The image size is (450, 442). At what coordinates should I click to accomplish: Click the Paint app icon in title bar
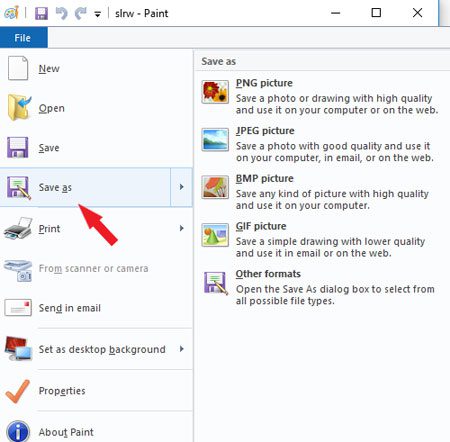click(11, 13)
